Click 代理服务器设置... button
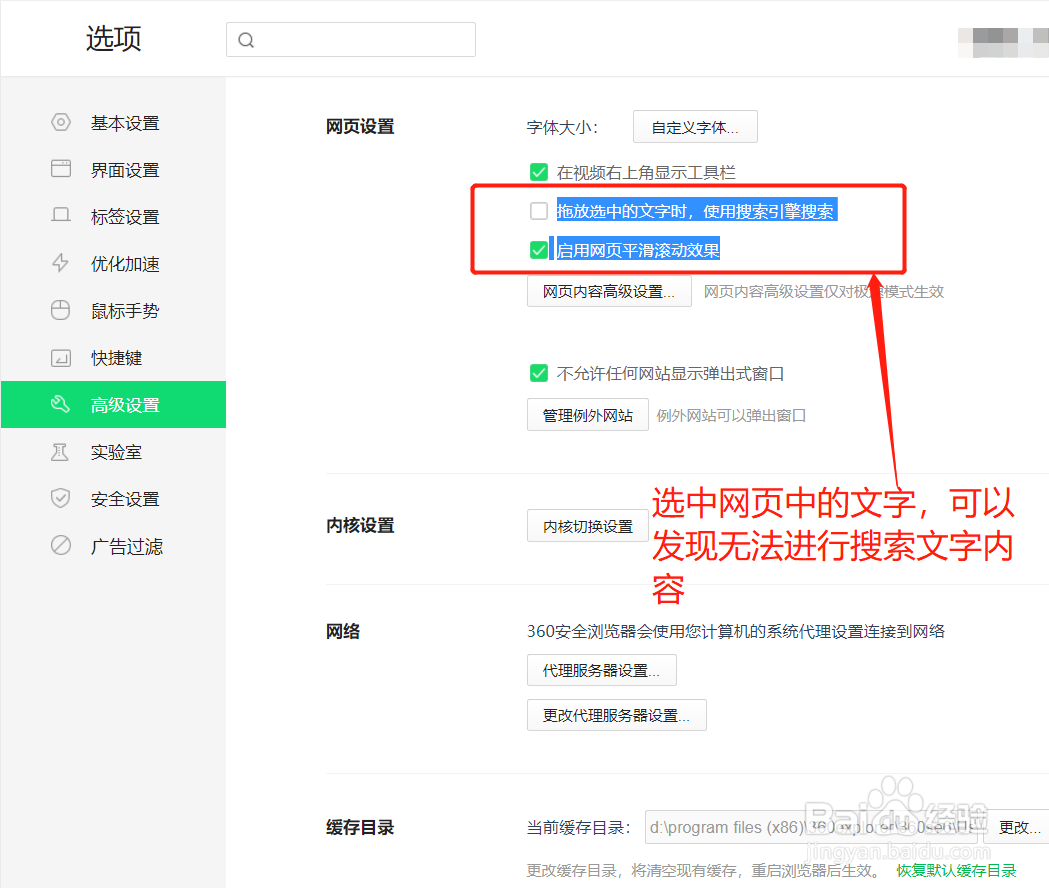Screen dimensions: 1049x888 (x=601, y=670)
